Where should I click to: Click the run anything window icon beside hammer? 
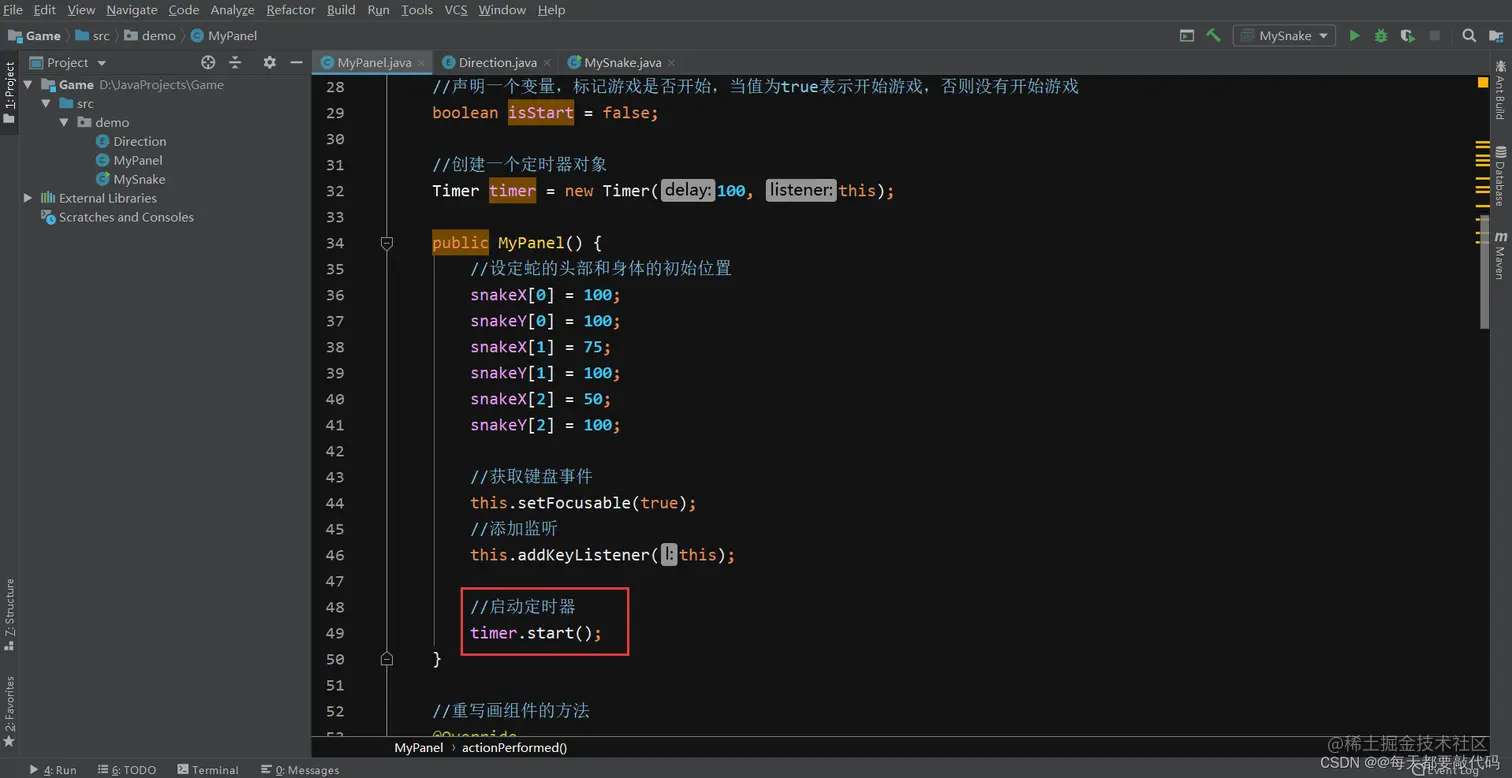(x=1187, y=35)
